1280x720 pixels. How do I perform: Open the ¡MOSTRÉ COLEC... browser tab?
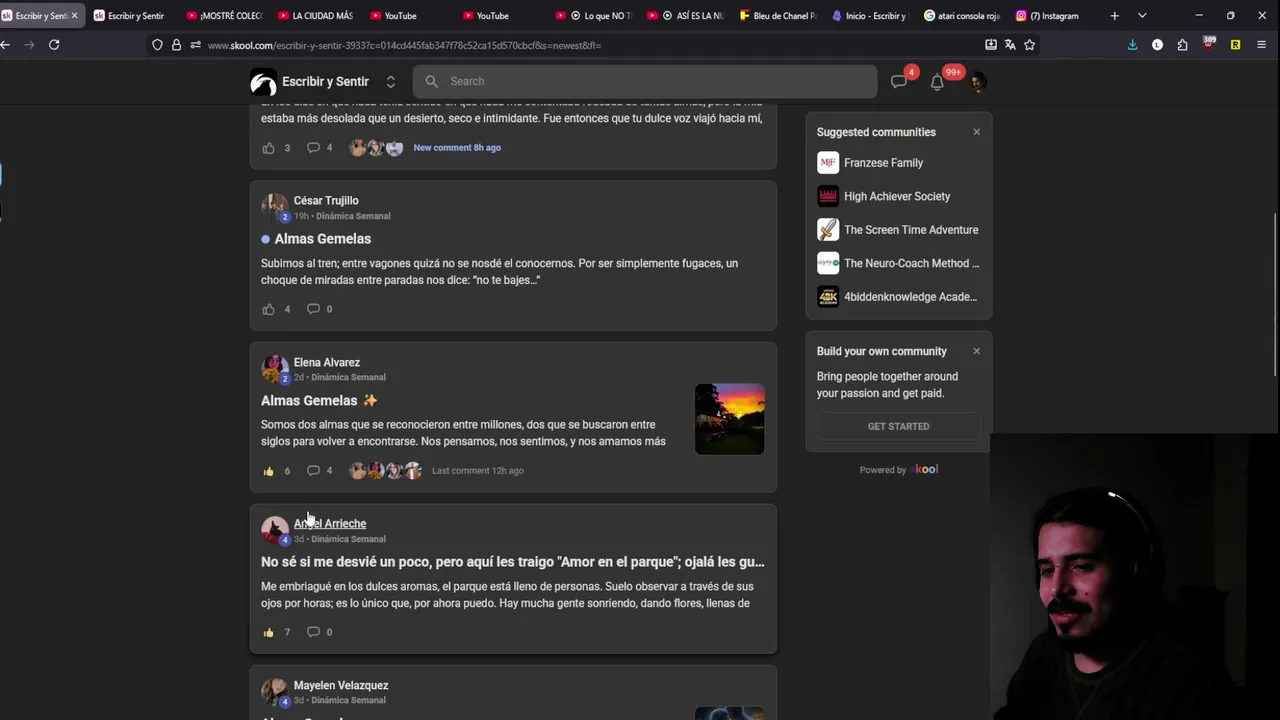(x=223, y=16)
